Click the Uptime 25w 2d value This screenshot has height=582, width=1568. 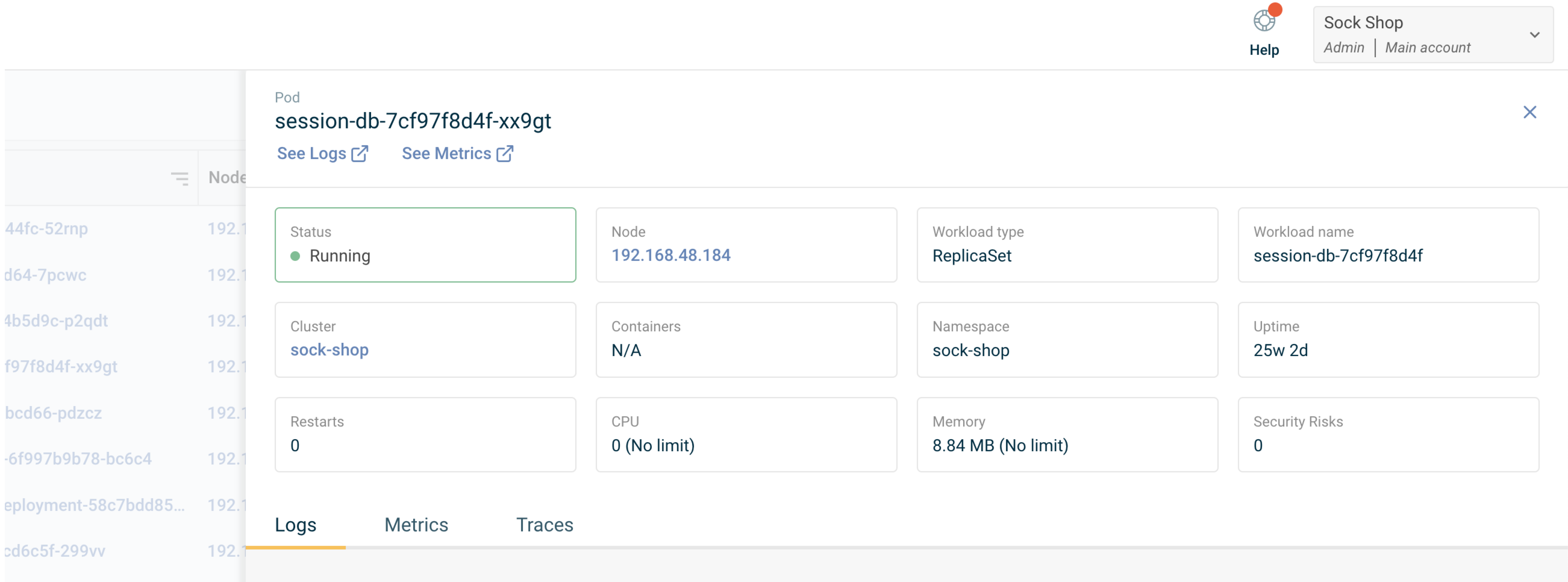[x=1280, y=350]
